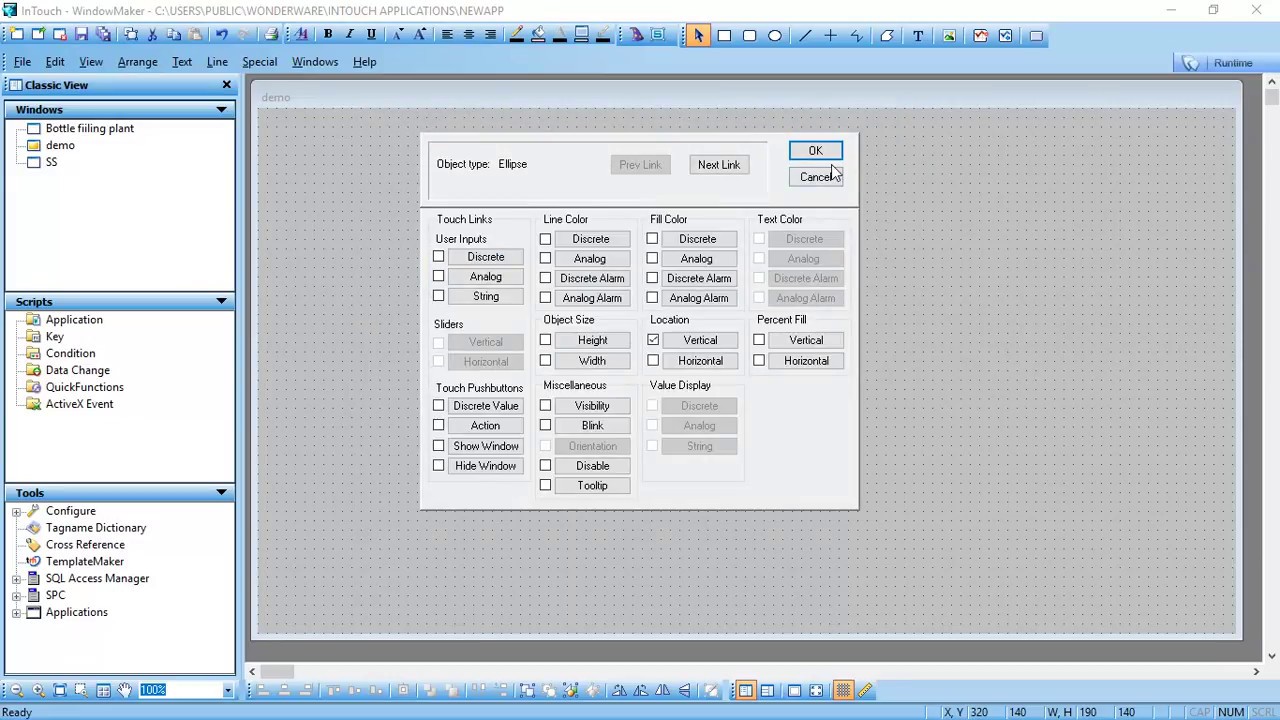
Task: Toggle Italic text formatting
Action: pos(349,35)
